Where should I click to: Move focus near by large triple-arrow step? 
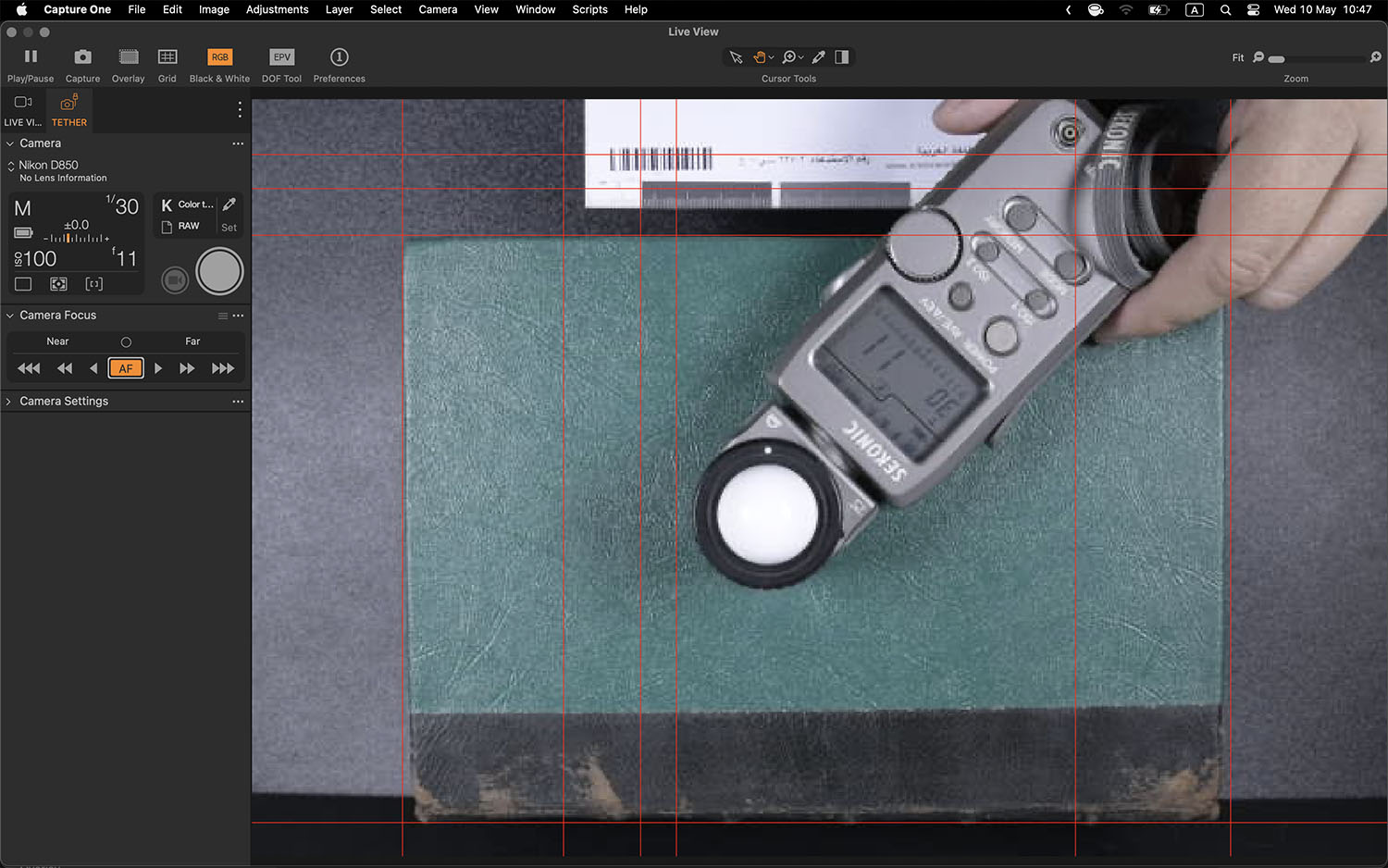pyautogui.click(x=29, y=368)
